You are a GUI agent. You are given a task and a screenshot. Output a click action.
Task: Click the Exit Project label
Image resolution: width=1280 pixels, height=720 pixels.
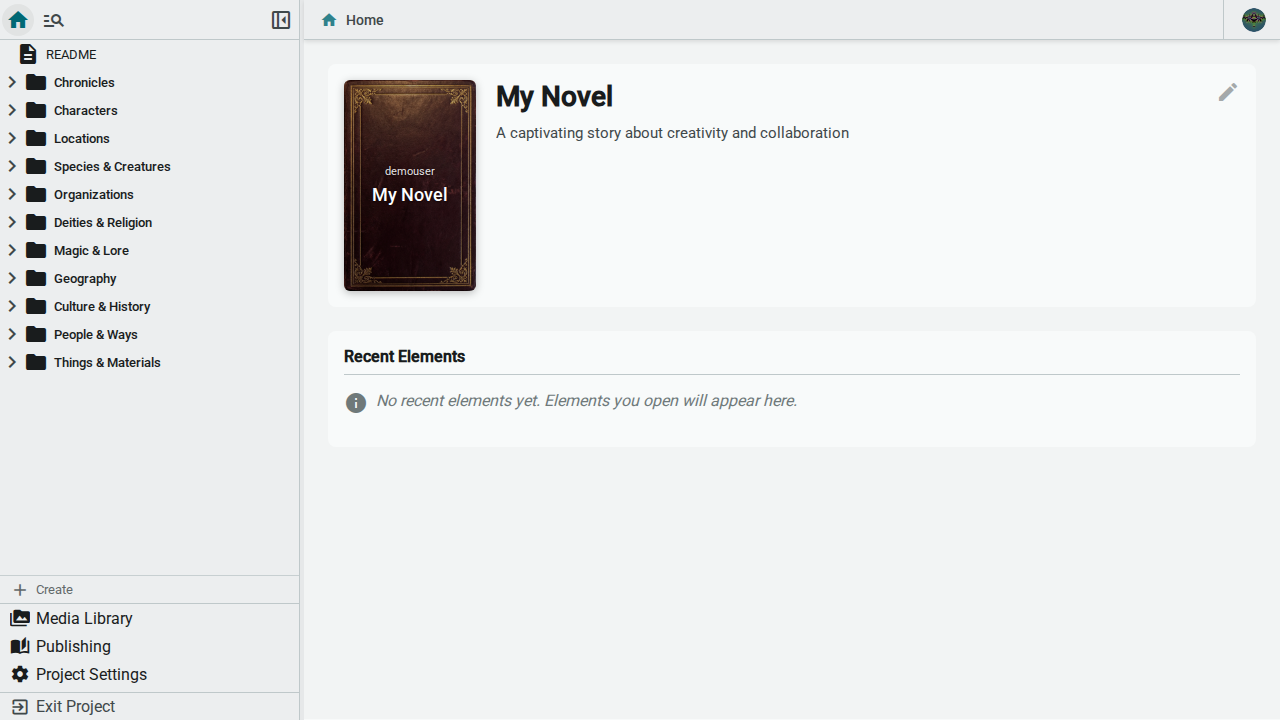pyautogui.click(x=75, y=706)
